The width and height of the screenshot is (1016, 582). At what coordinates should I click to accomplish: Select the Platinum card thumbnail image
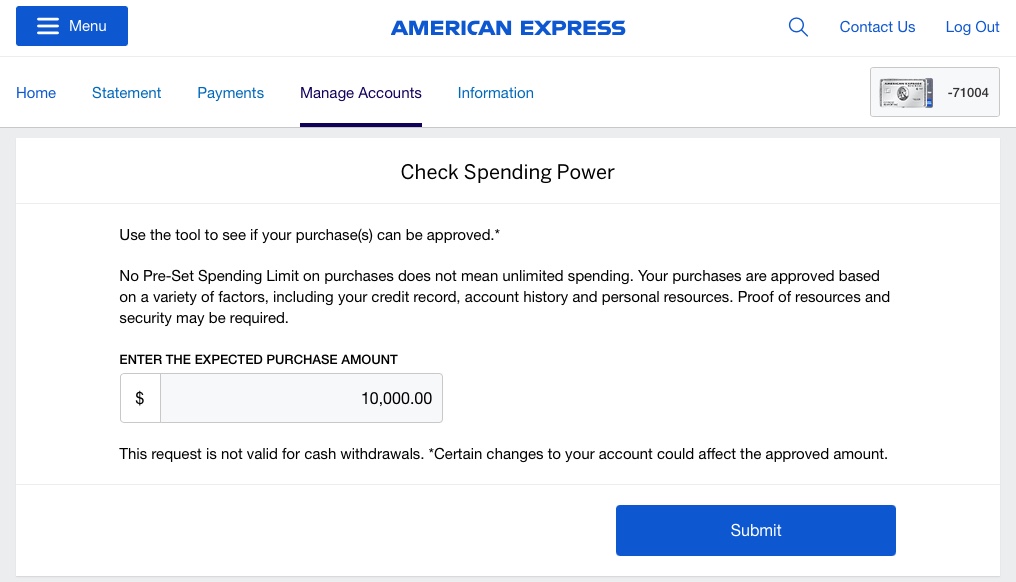905,92
